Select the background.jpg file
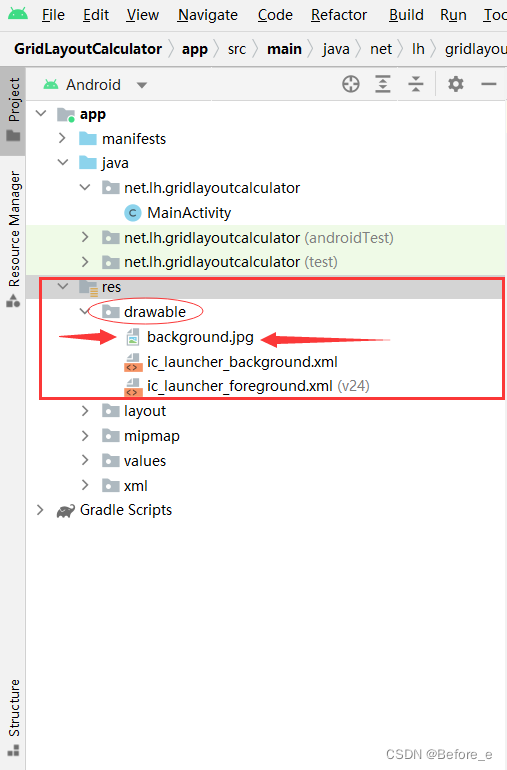This screenshot has height=770, width=507. [200, 337]
